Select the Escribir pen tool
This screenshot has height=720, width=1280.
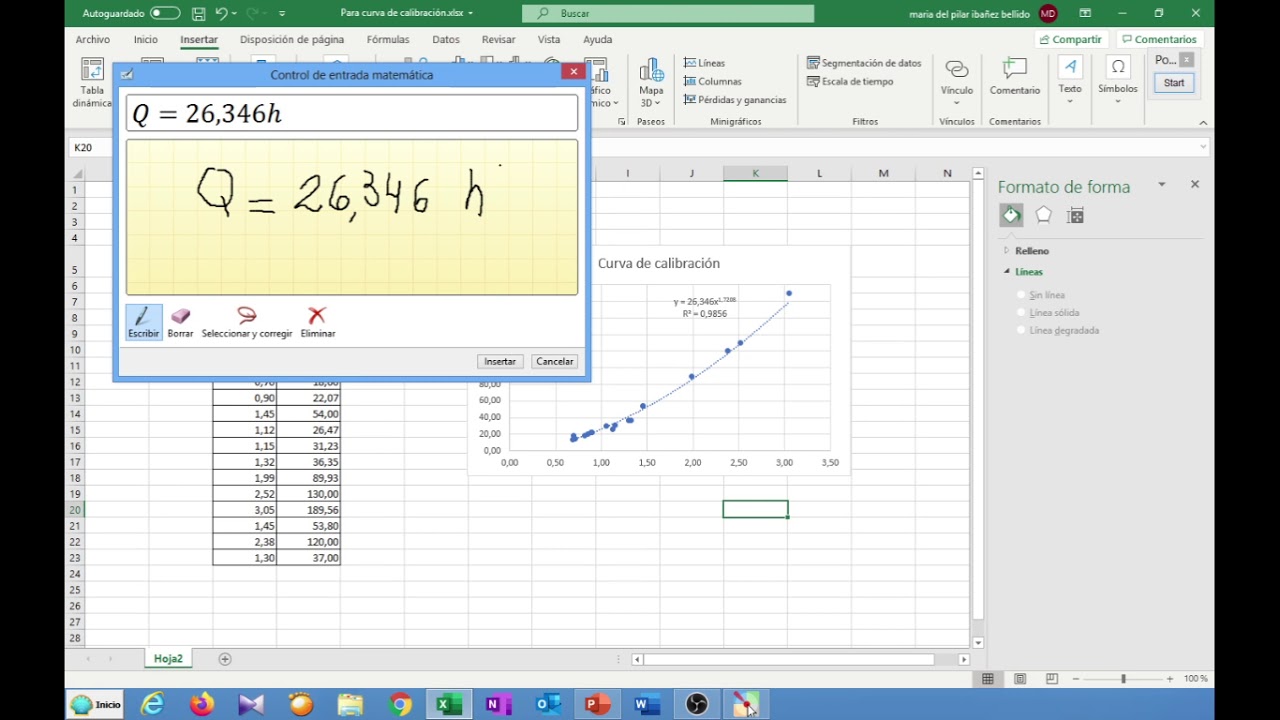click(x=143, y=322)
